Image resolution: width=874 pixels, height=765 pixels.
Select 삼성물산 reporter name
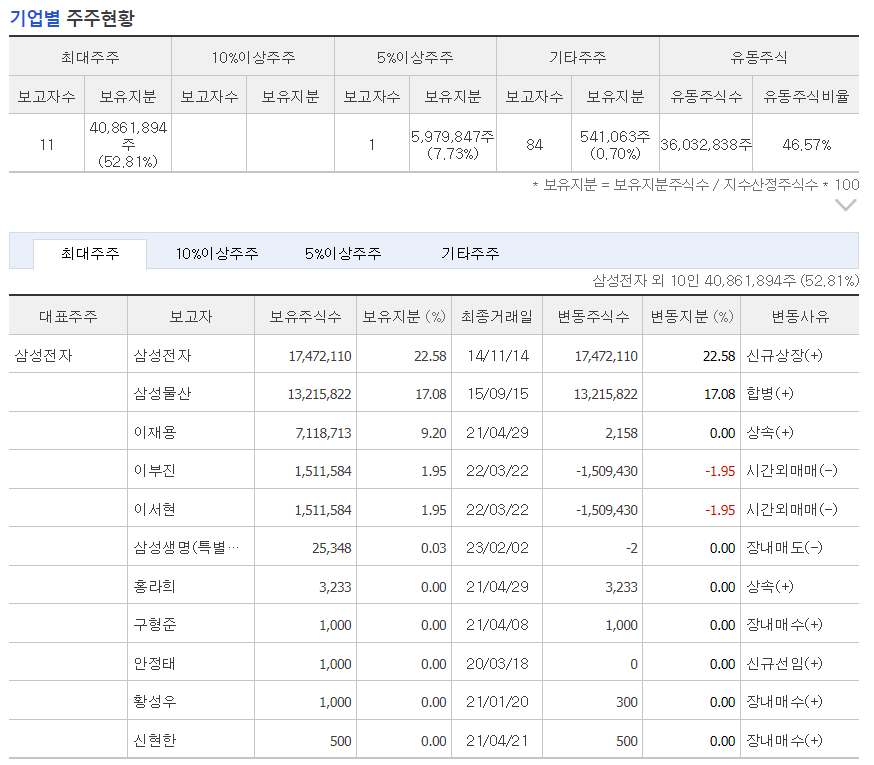pos(162,394)
